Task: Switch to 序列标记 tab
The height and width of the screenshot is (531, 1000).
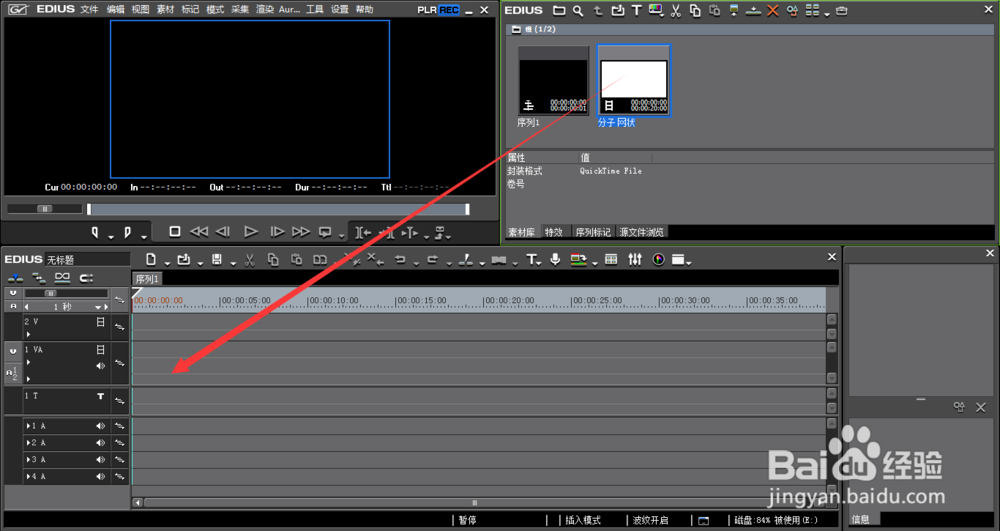Action: pyautogui.click(x=592, y=232)
